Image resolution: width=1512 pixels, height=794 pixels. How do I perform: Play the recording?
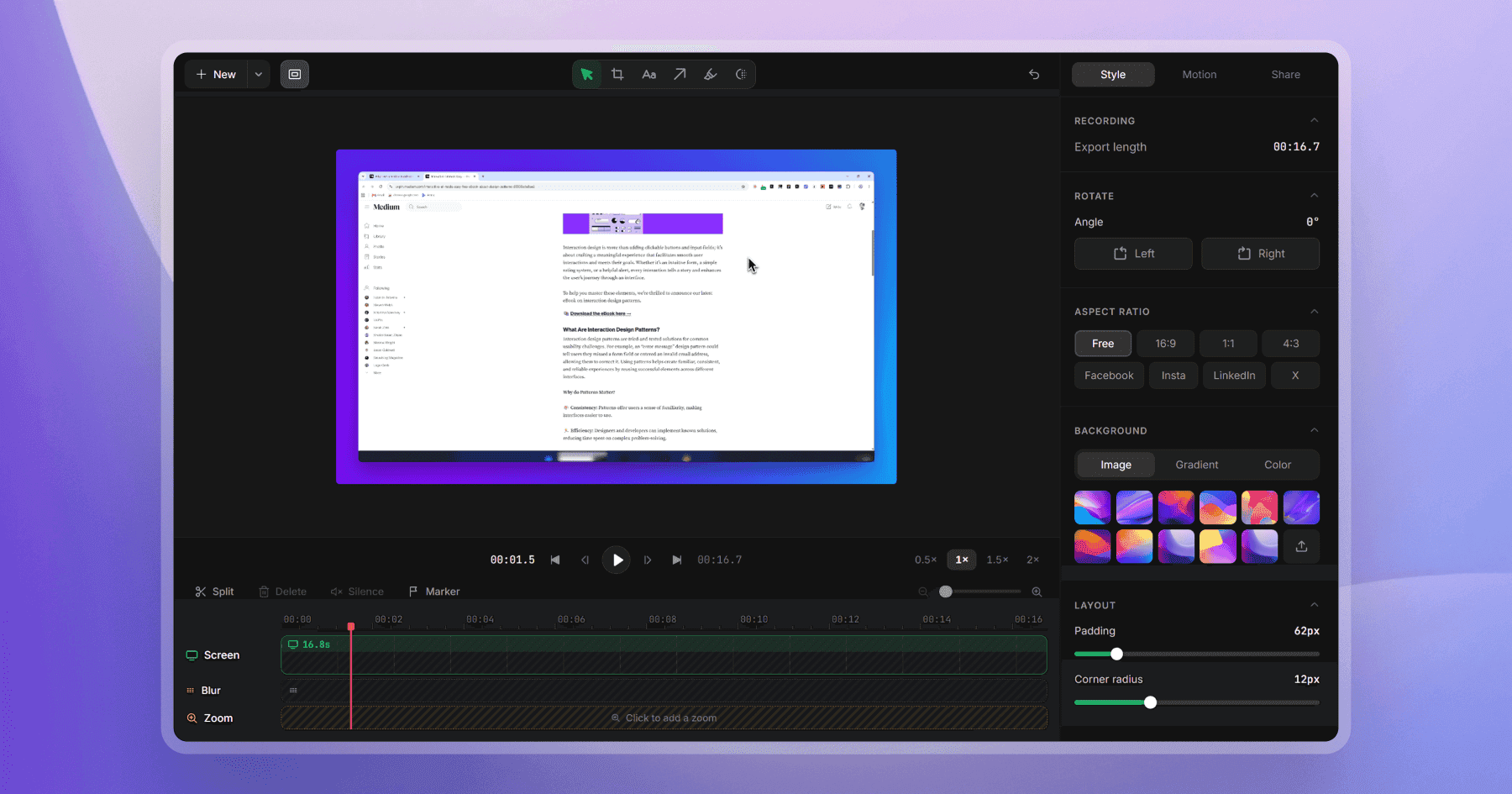617,560
